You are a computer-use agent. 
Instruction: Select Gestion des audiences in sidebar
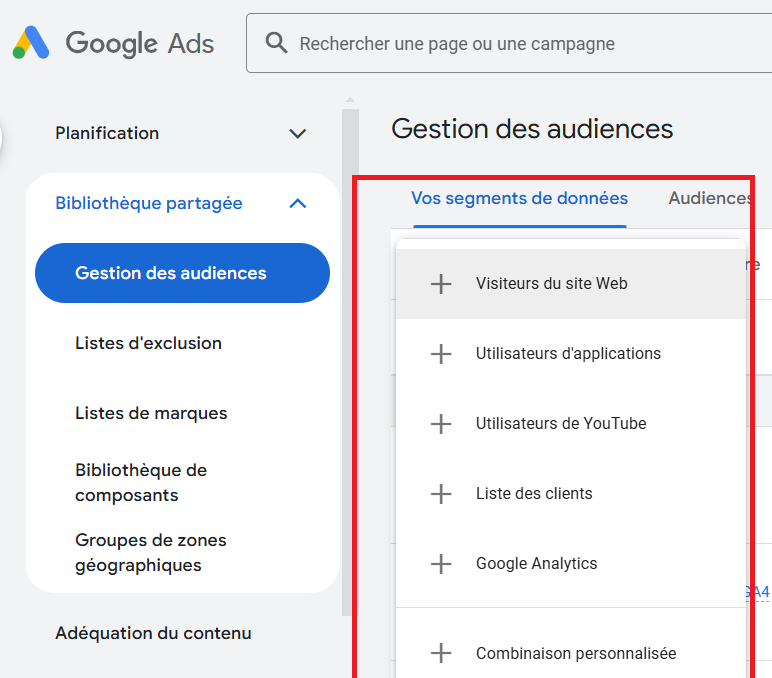coord(182,273)
